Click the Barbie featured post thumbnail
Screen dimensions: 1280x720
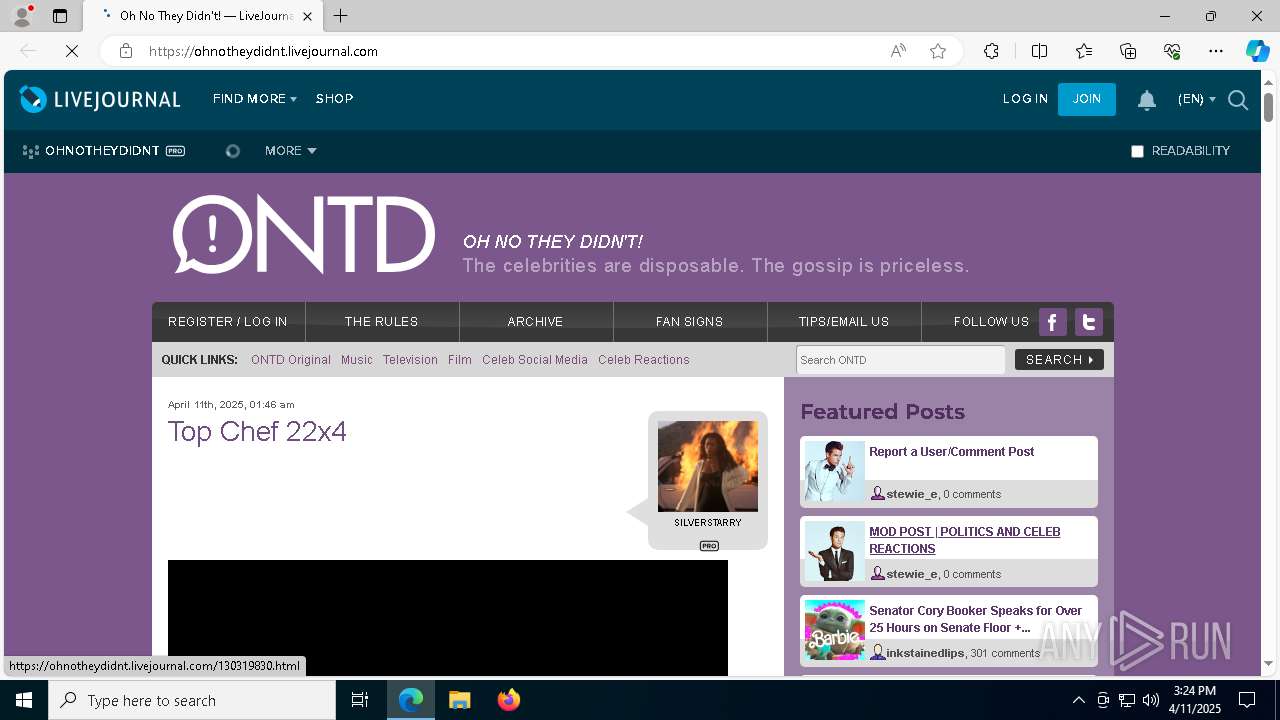835,630
